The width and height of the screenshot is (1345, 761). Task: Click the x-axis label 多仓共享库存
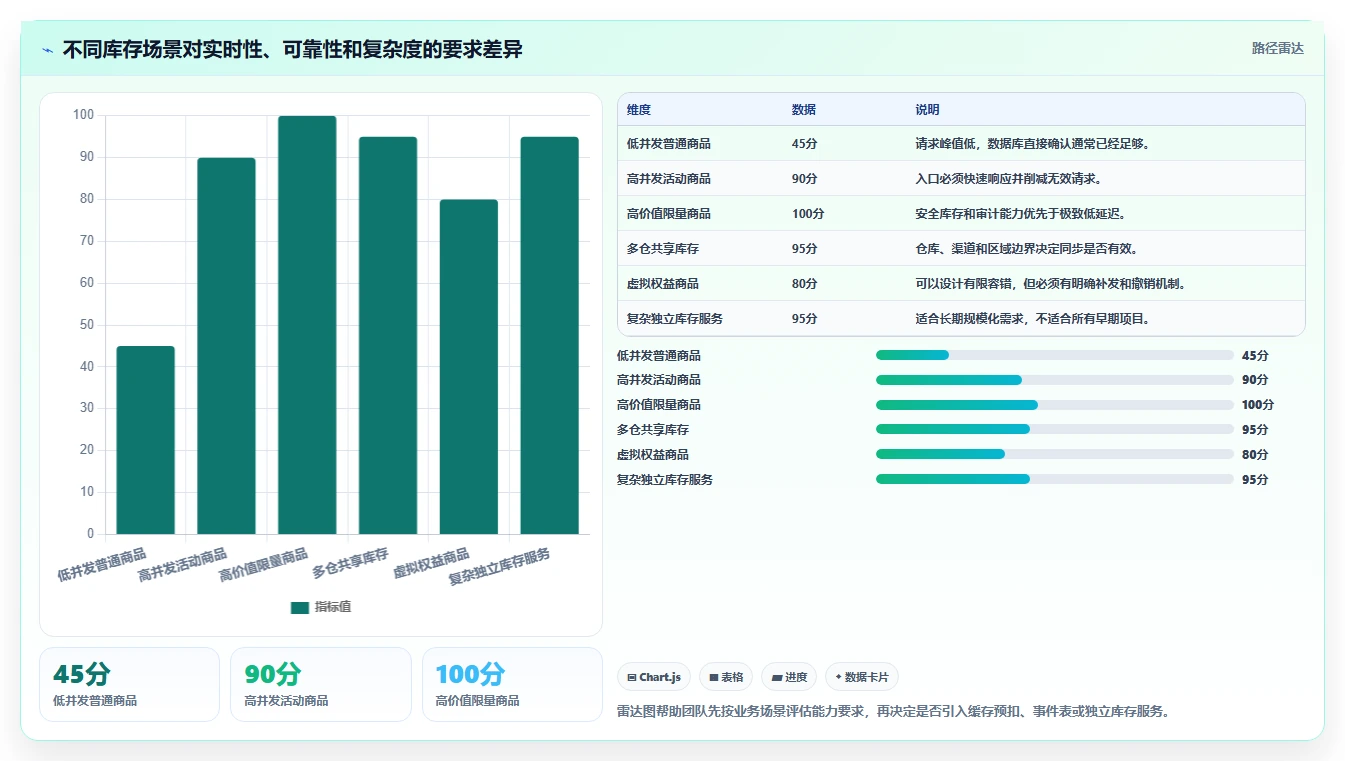351,563
